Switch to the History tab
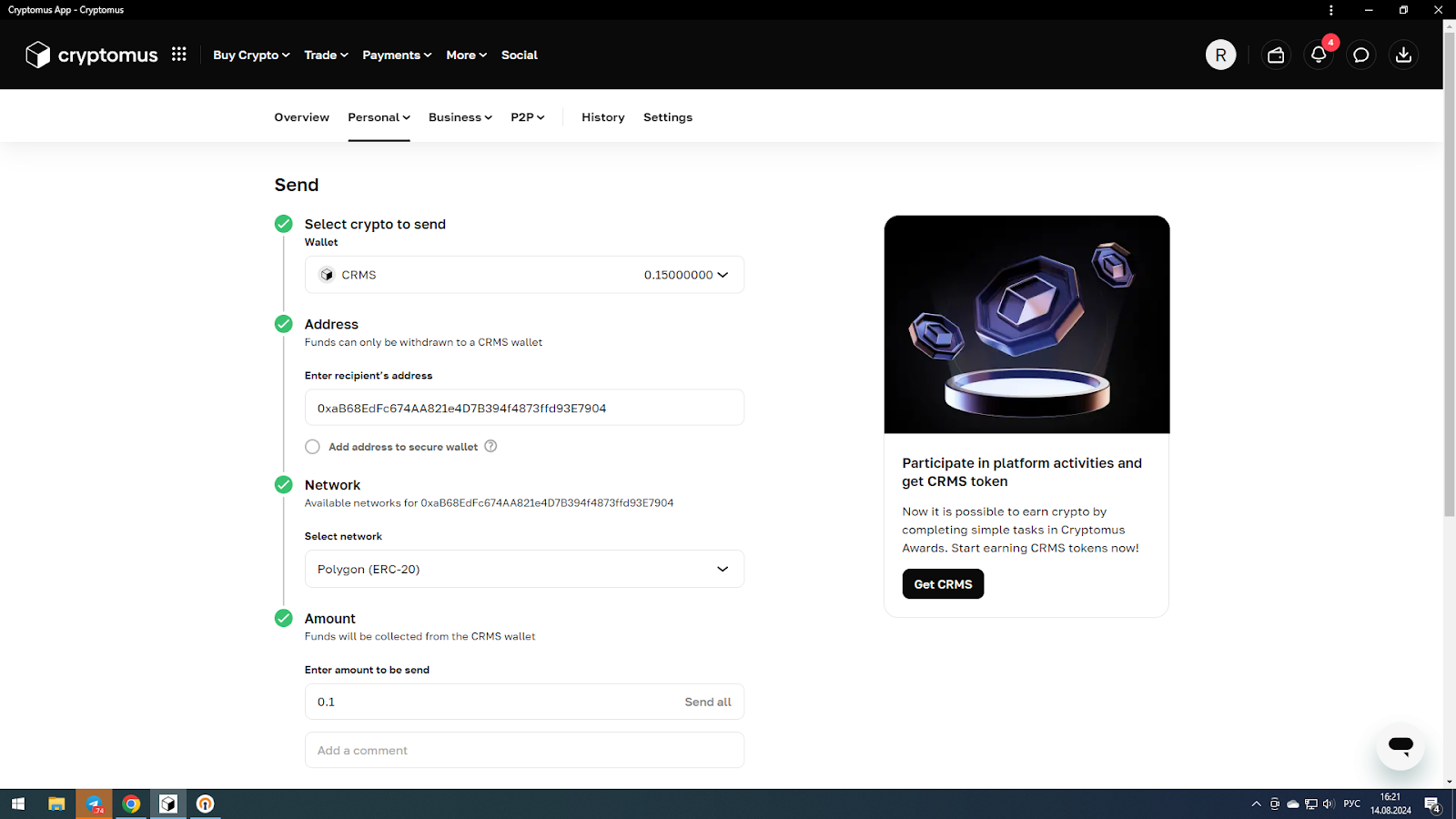Screen dimensions: 1456x819 tap(602, 116)
